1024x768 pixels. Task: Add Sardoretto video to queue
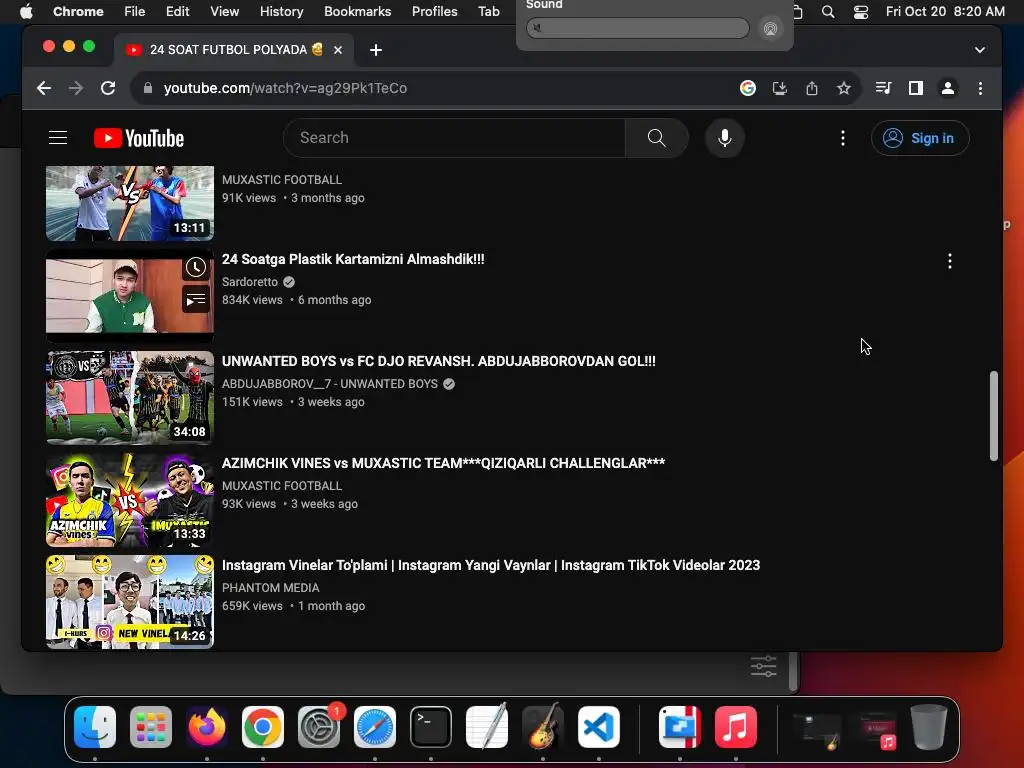tap(196, 300)
